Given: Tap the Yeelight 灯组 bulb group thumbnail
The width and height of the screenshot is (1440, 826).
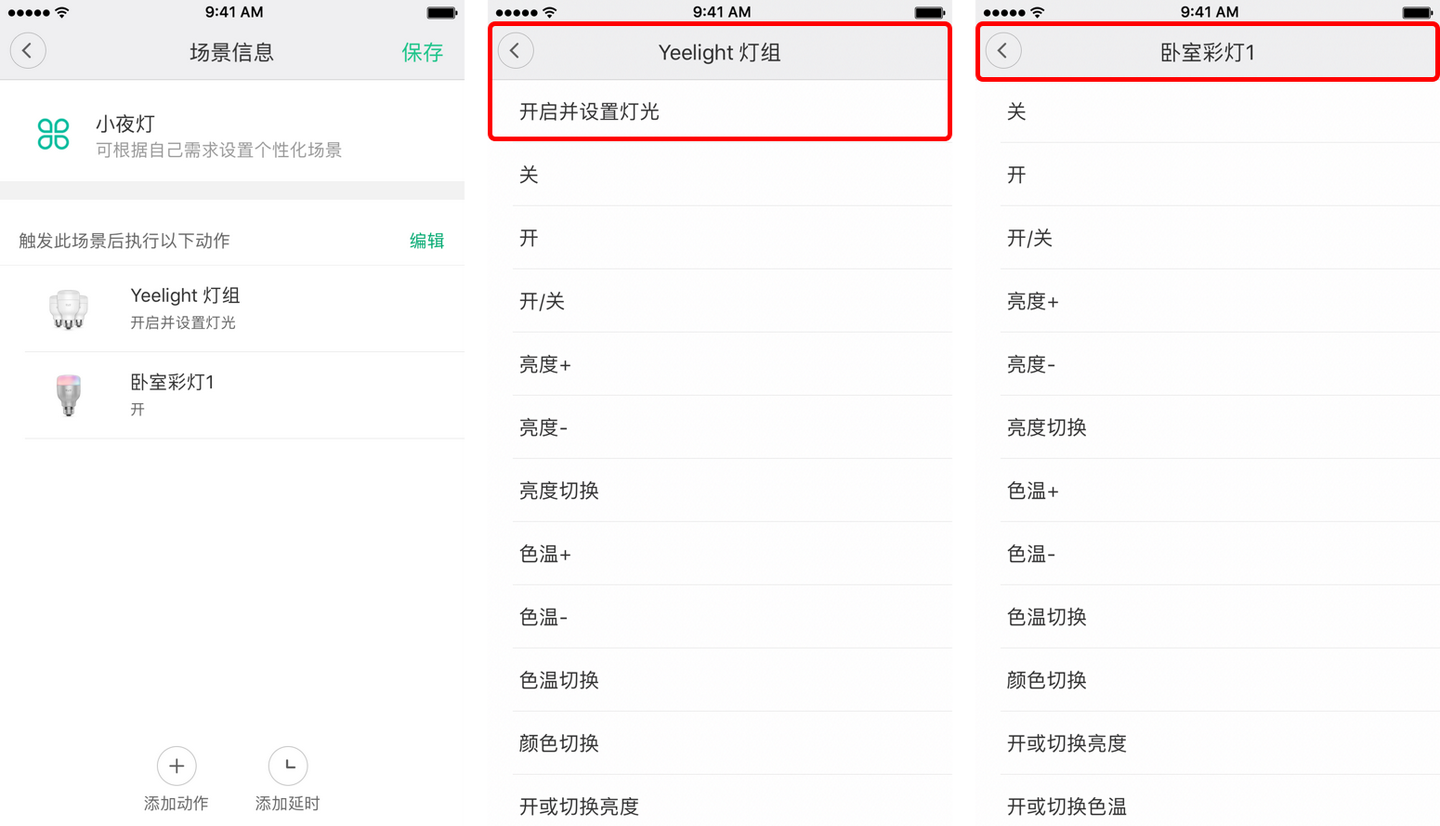Looking at the screenshot, I should point(68,309).
